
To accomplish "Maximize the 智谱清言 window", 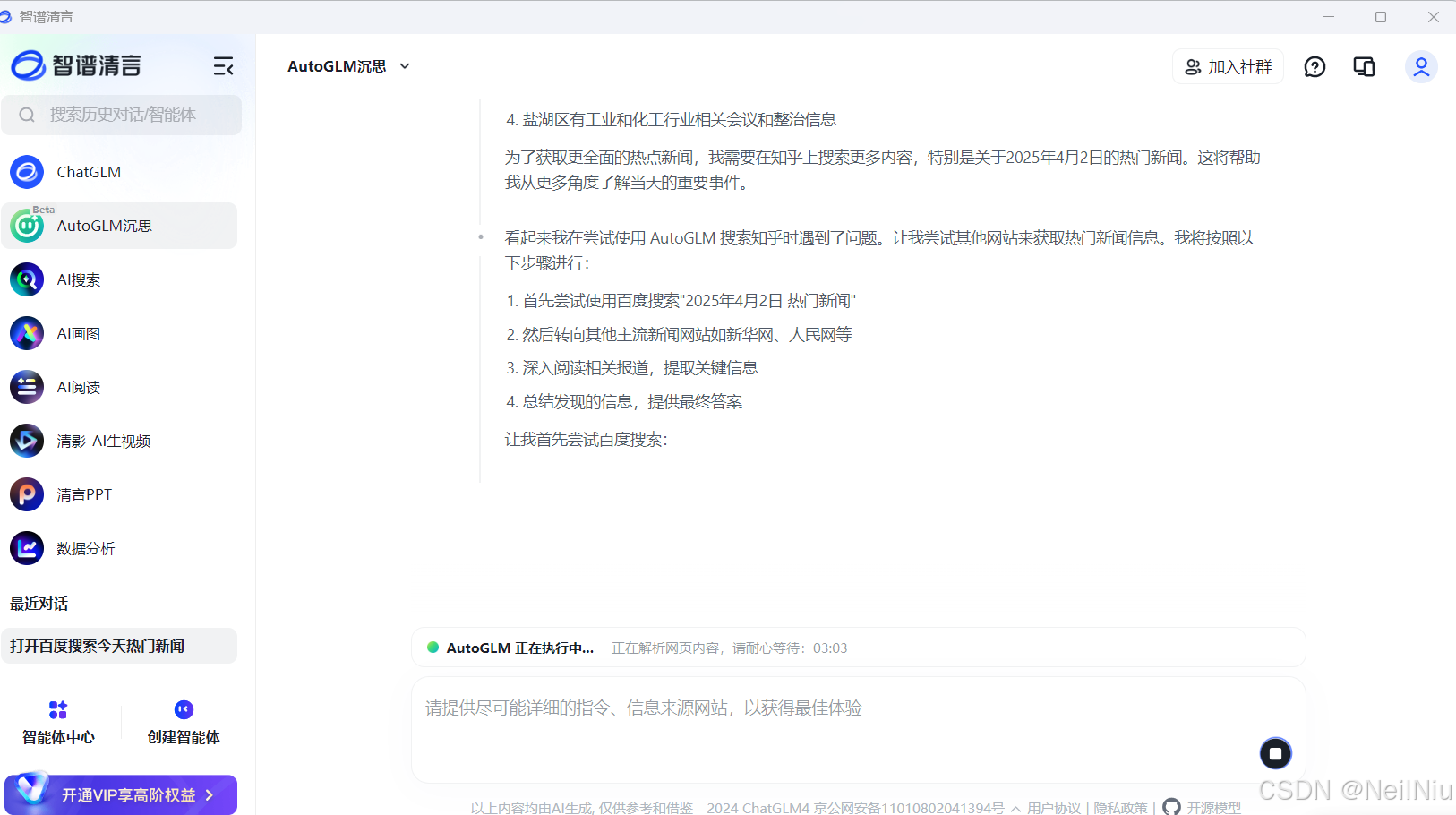I will pos(1381,17).
